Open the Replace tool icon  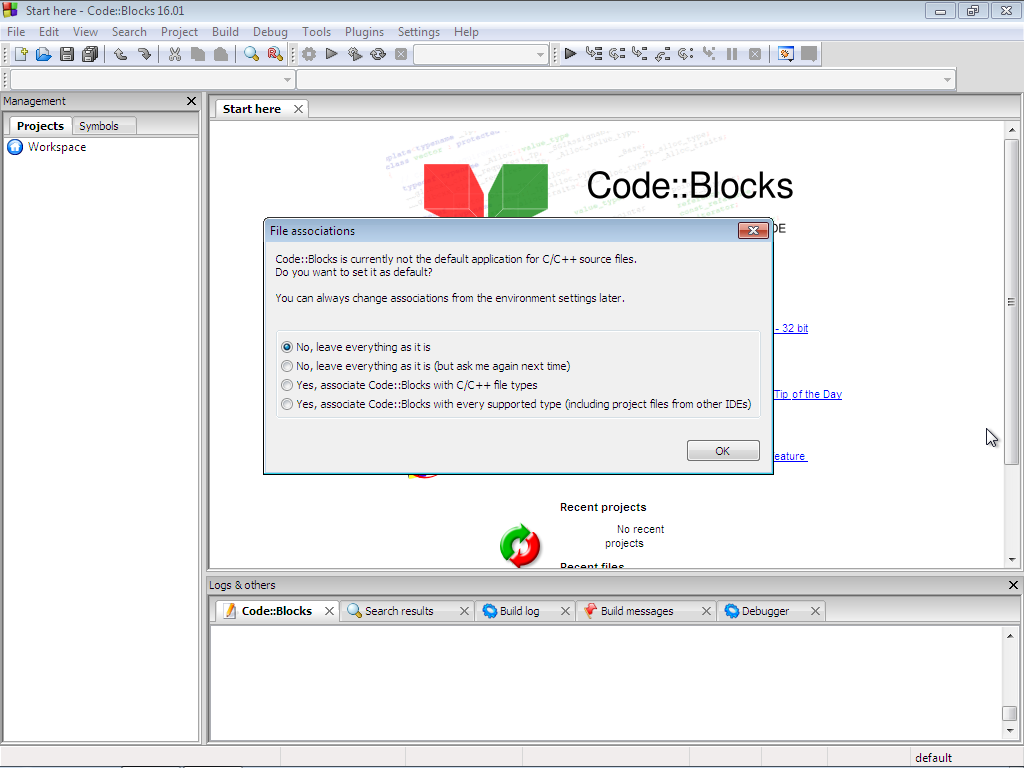275,54
